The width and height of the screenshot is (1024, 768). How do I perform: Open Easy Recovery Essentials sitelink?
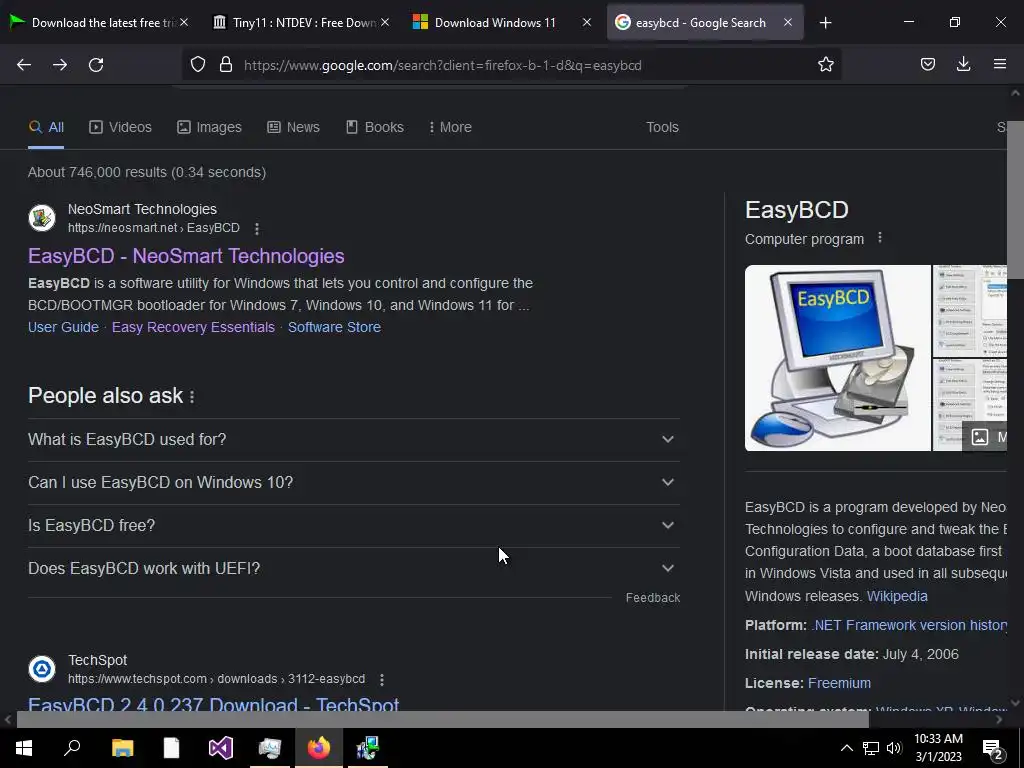(x=193, y=327)
